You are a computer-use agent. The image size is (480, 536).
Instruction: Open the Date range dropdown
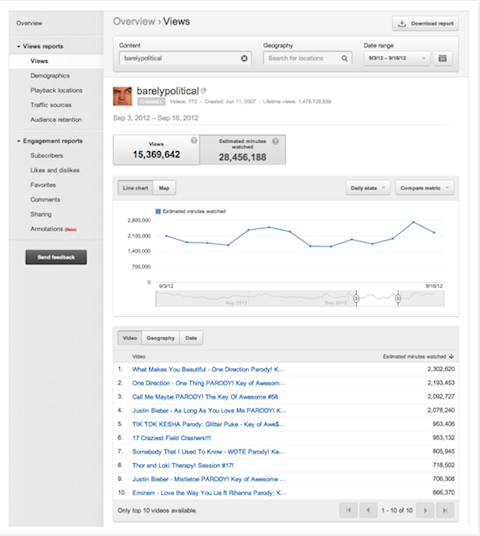397,58
